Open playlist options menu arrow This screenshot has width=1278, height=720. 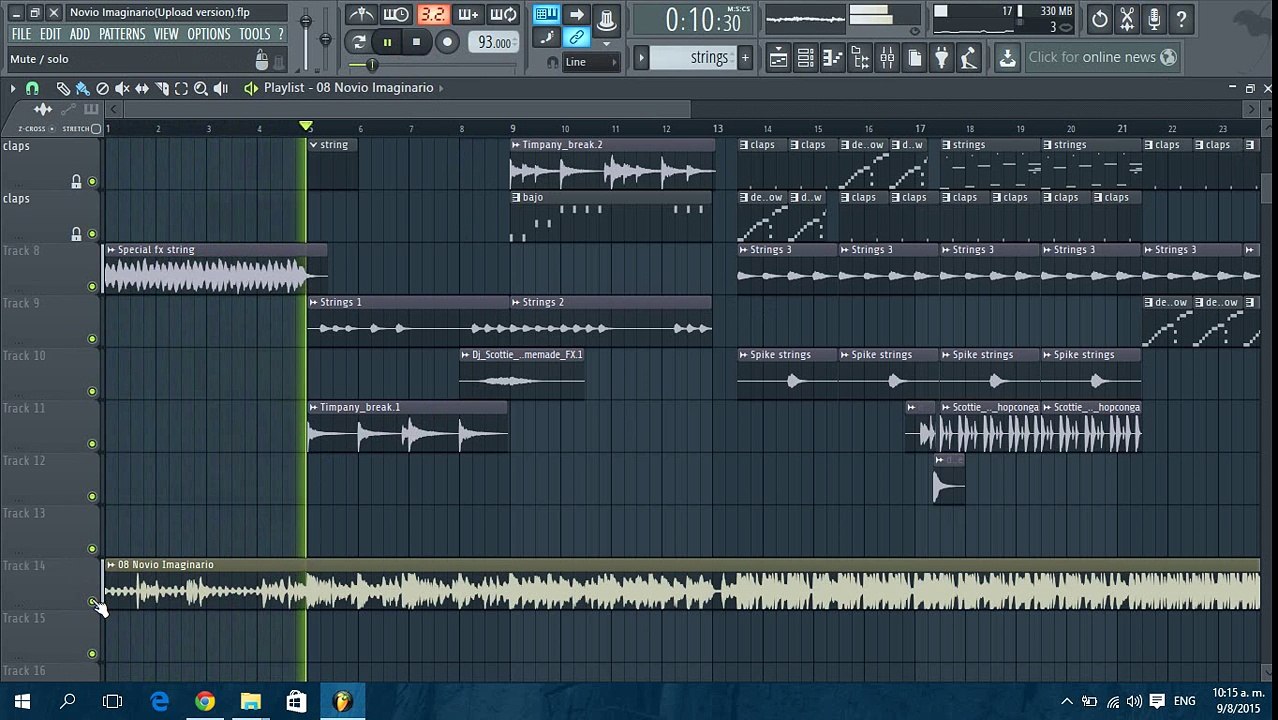pos(13,88)
